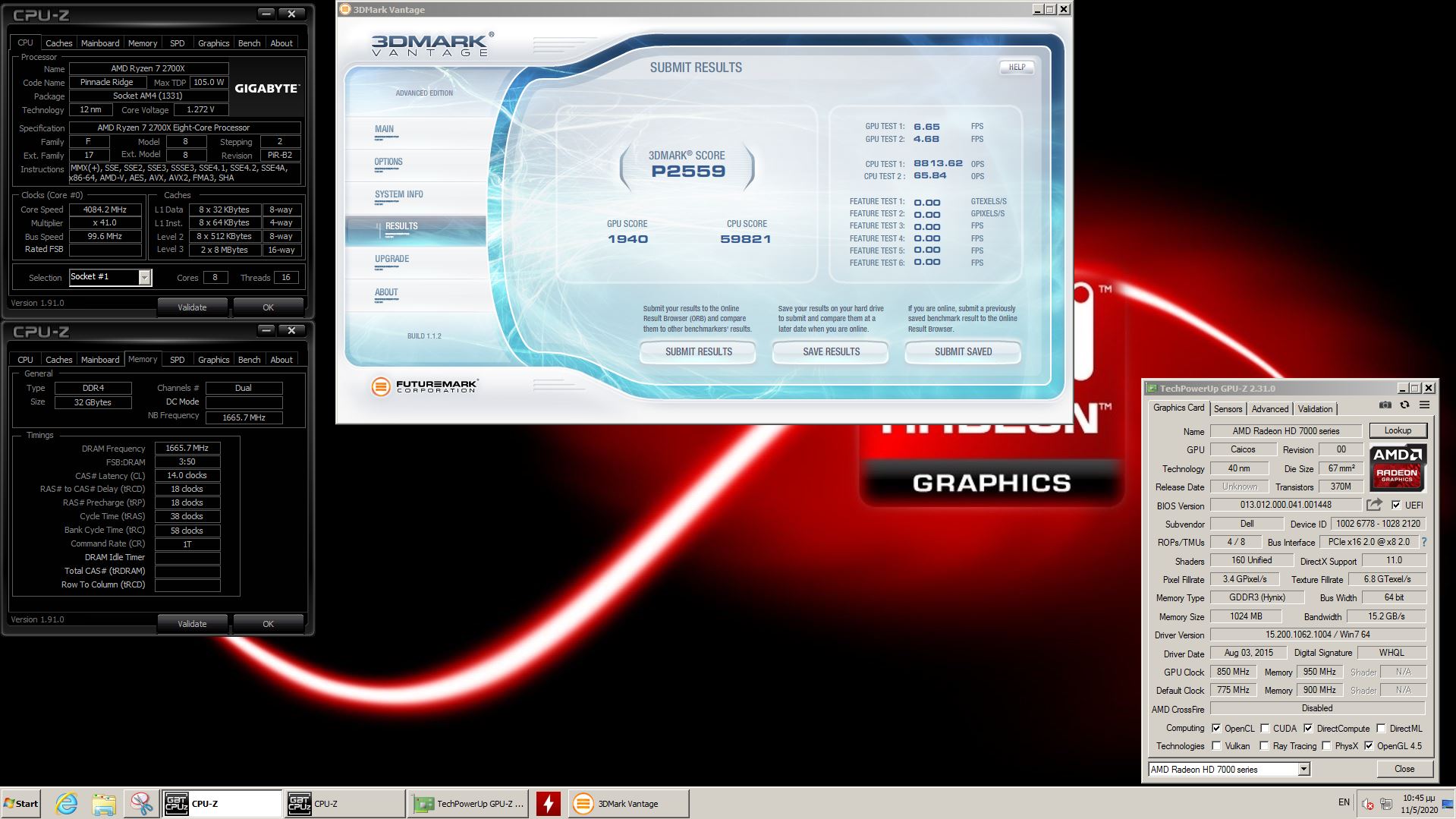Toggle the PhysX checkbox

pyautogui.click(x=1326, y=745)
